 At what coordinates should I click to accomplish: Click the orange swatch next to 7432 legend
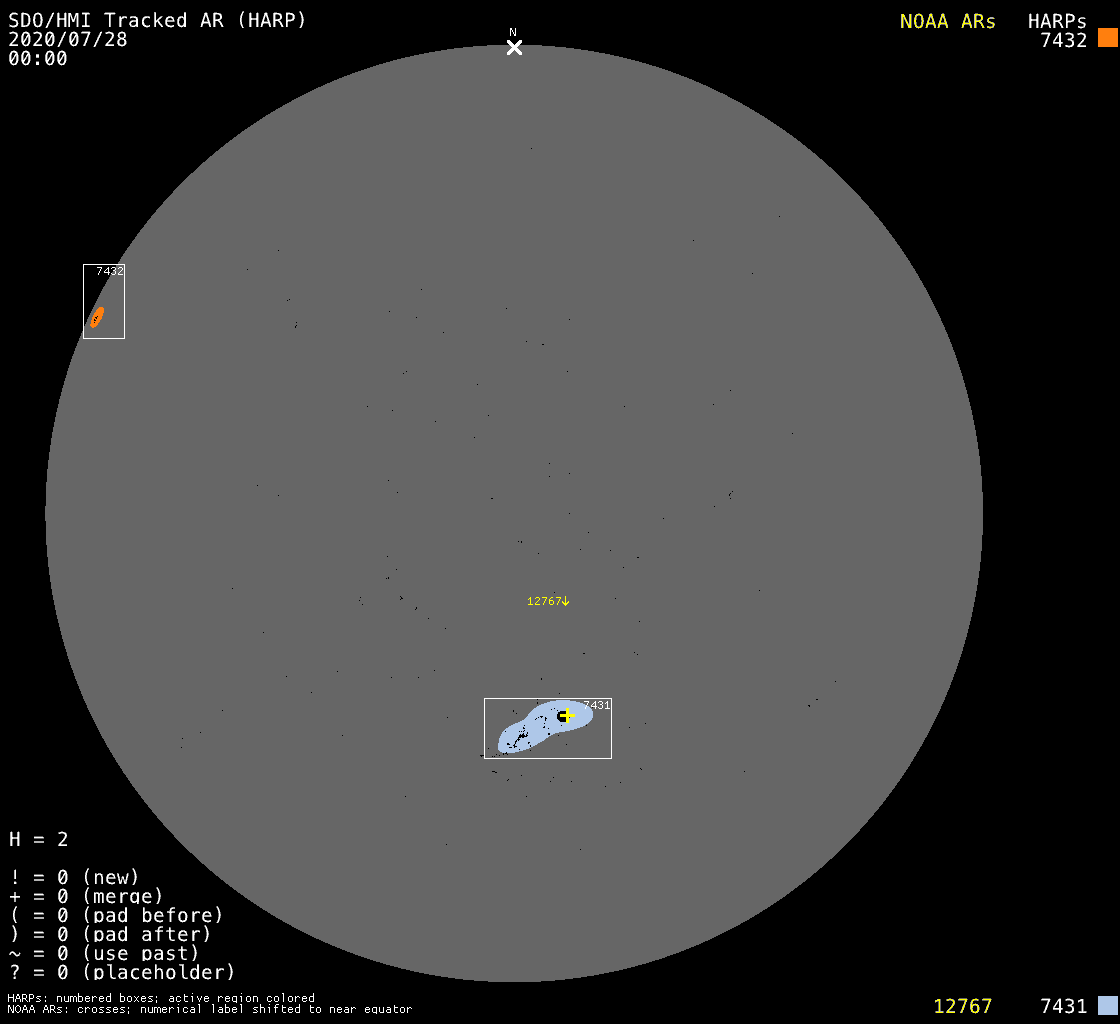(1107, 38)
